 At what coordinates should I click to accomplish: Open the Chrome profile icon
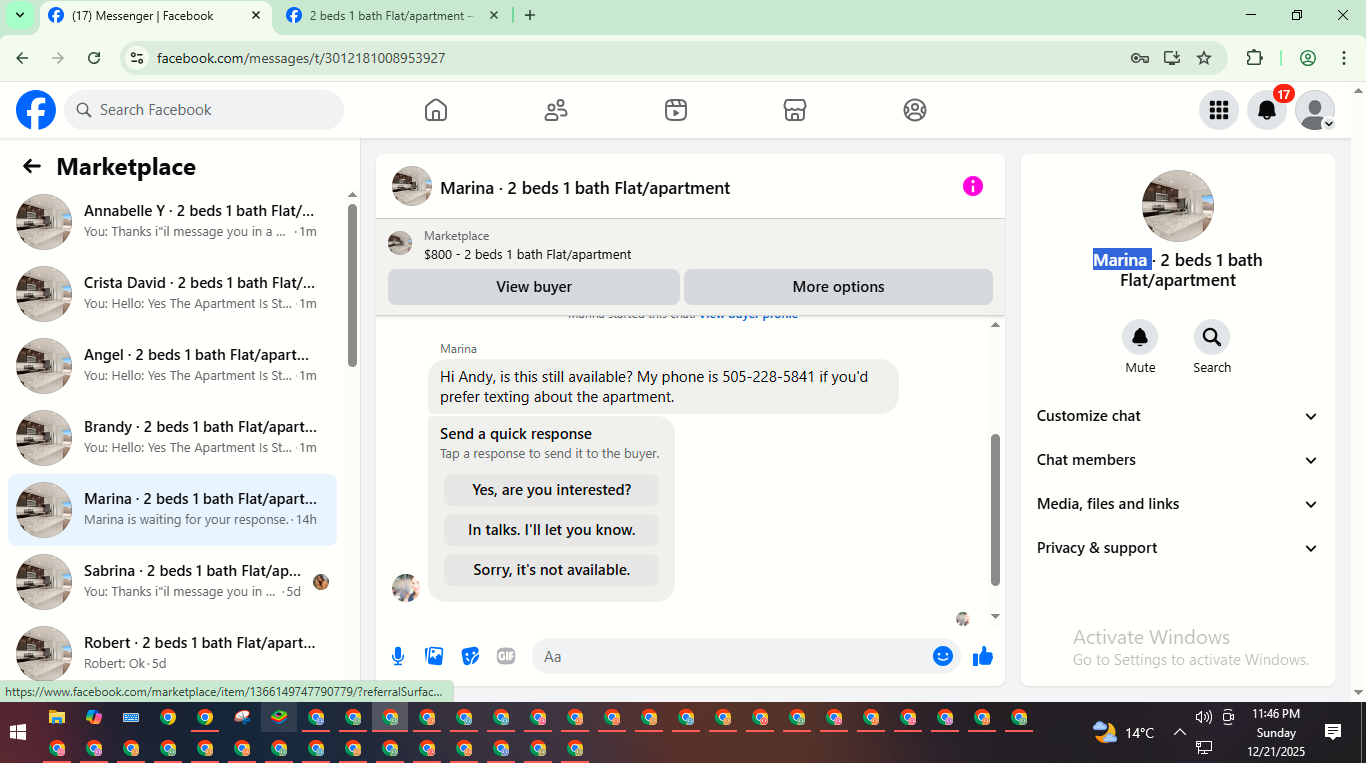tap(1308, 58)
